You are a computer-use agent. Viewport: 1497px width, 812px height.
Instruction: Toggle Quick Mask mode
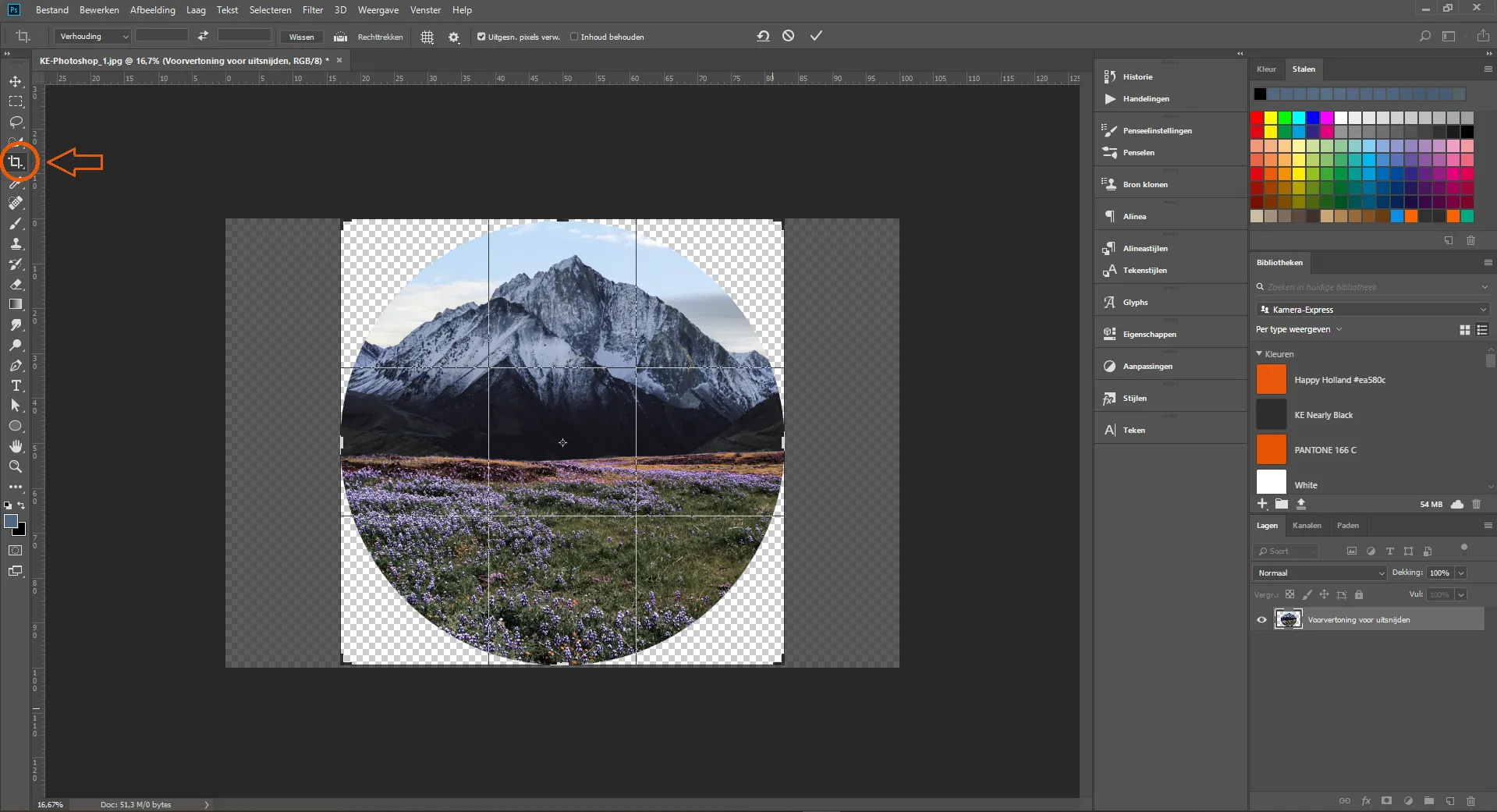(16, 551)
